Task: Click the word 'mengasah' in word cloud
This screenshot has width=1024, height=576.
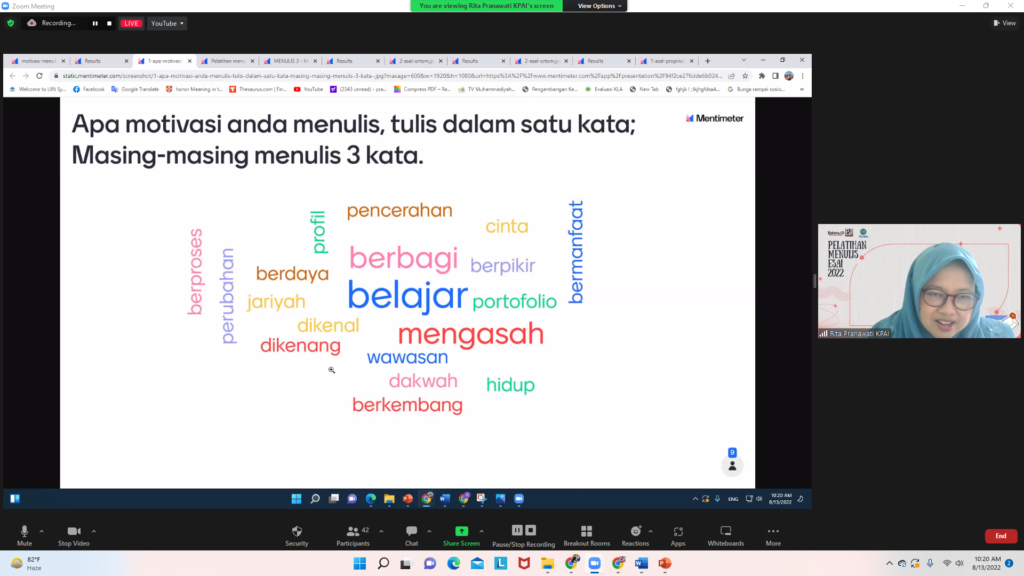Action: tap(471, 334)
